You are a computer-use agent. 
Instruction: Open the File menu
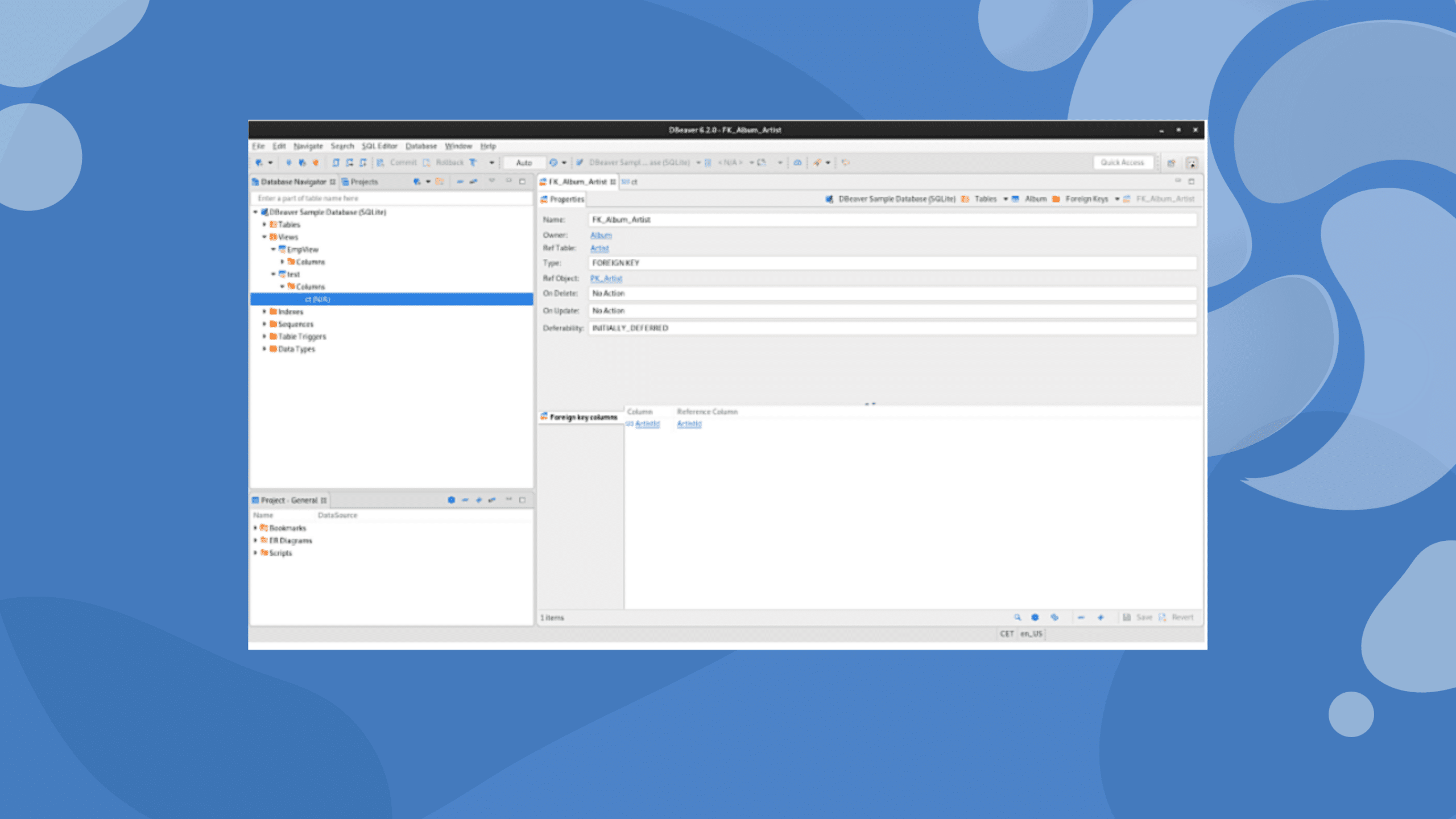259,146
